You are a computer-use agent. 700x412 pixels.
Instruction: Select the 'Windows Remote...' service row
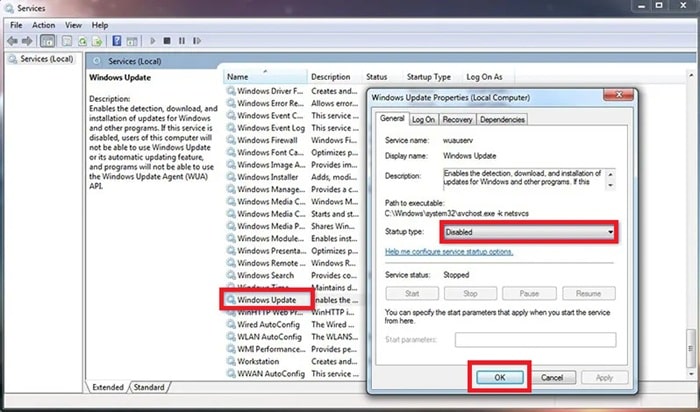292,263
